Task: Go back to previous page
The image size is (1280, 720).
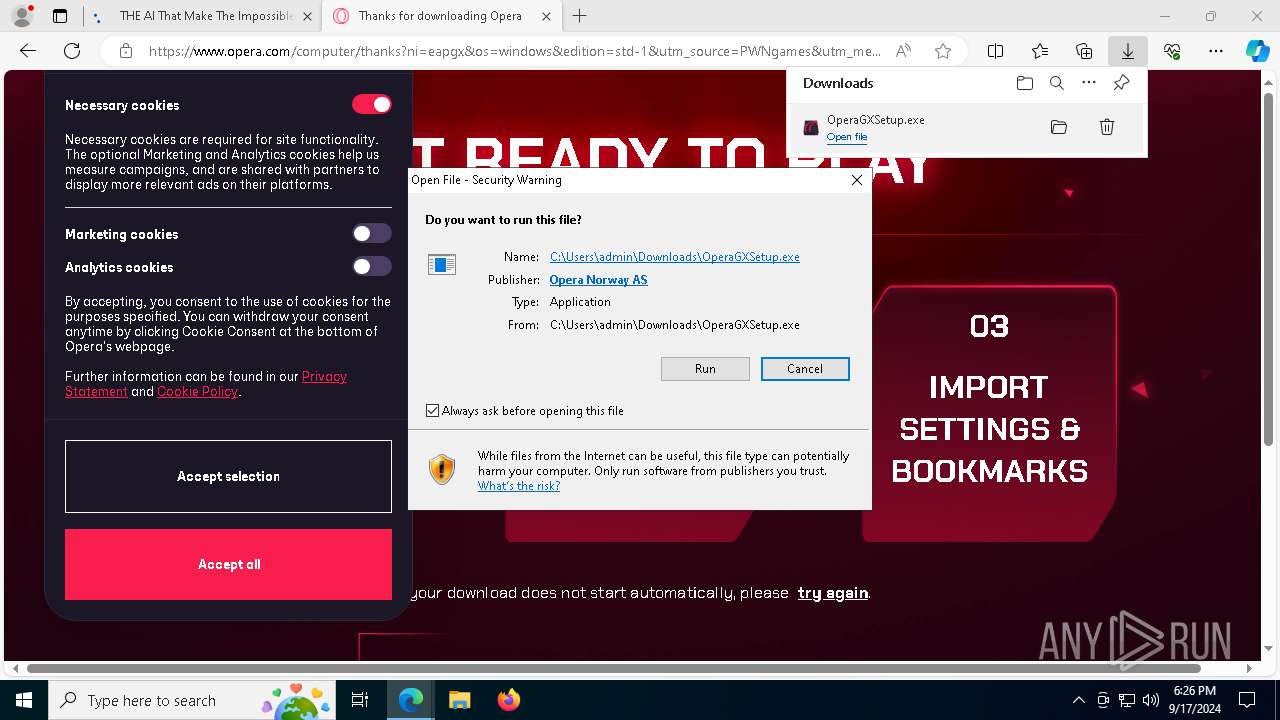Action: point(28,51)
